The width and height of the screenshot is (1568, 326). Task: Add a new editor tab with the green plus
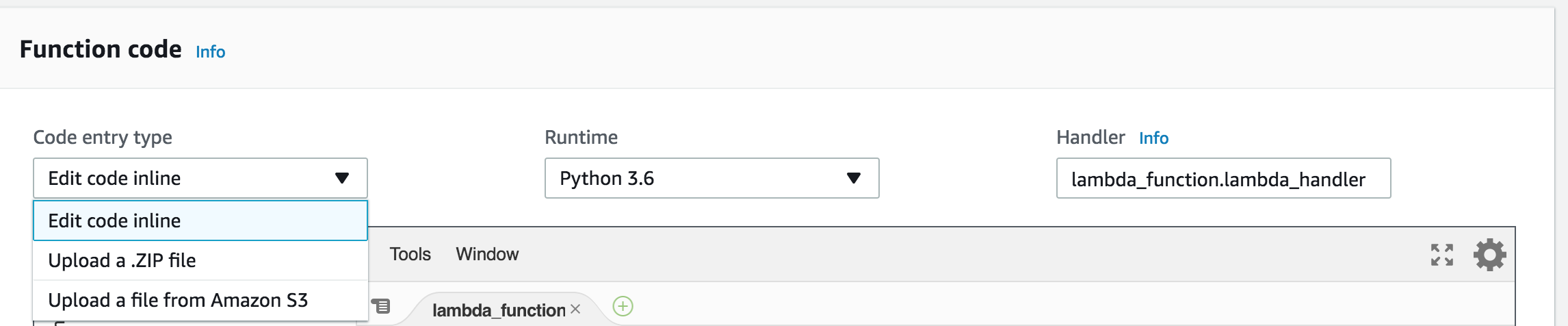623,306
